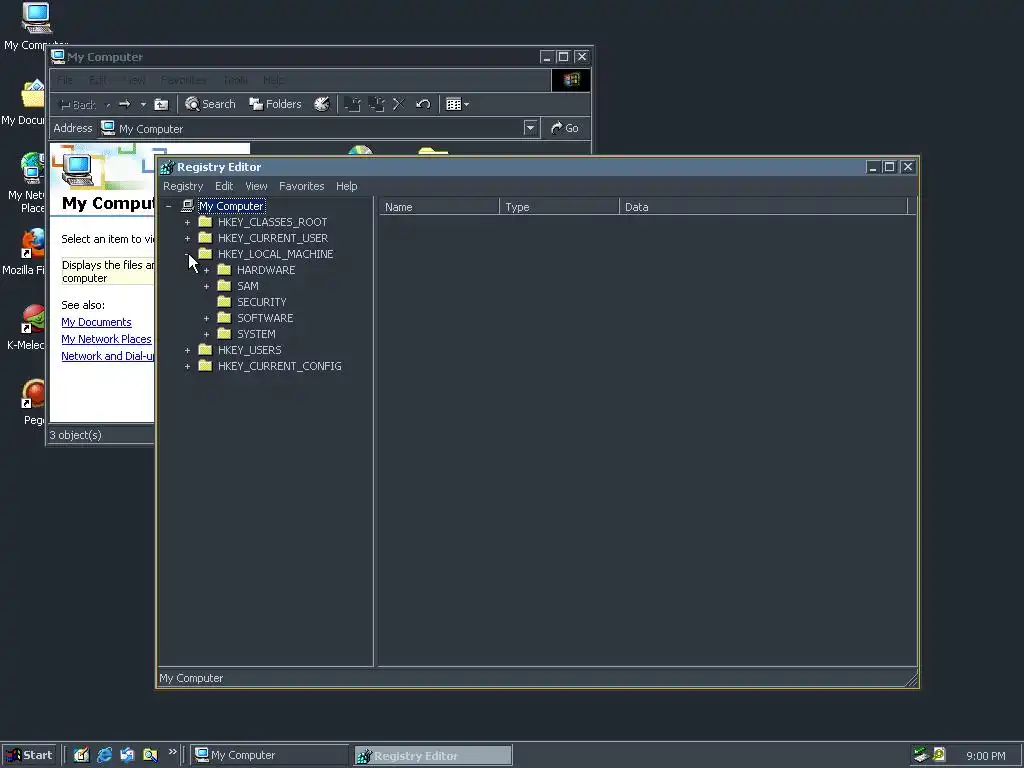Image resolution: width=1024 pixels, height=768 pixels.
Task: Open the Start menu
Action: pos(29,756)
